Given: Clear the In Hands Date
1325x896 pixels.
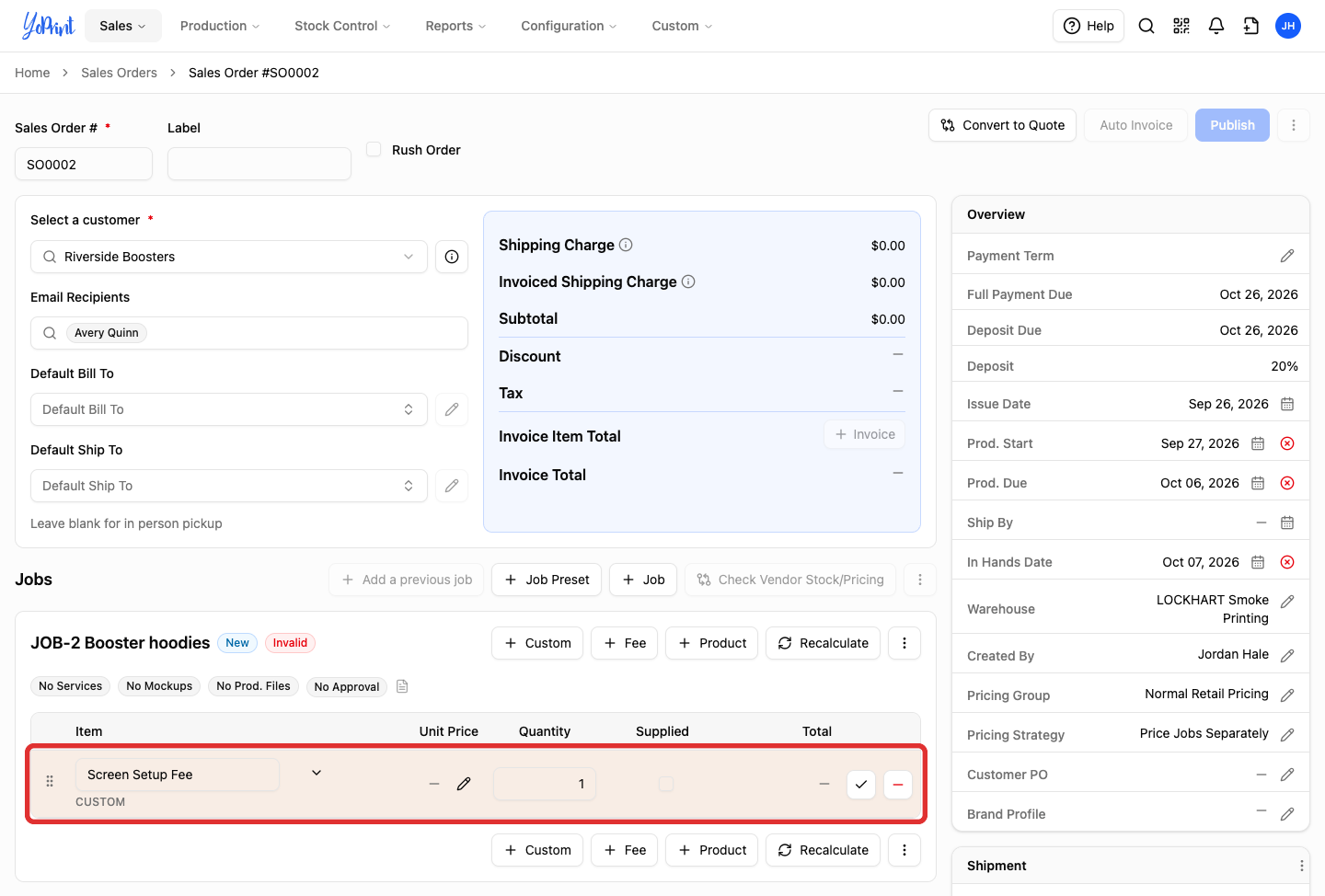Looking at the screenshot, I should click(1287, 562).
